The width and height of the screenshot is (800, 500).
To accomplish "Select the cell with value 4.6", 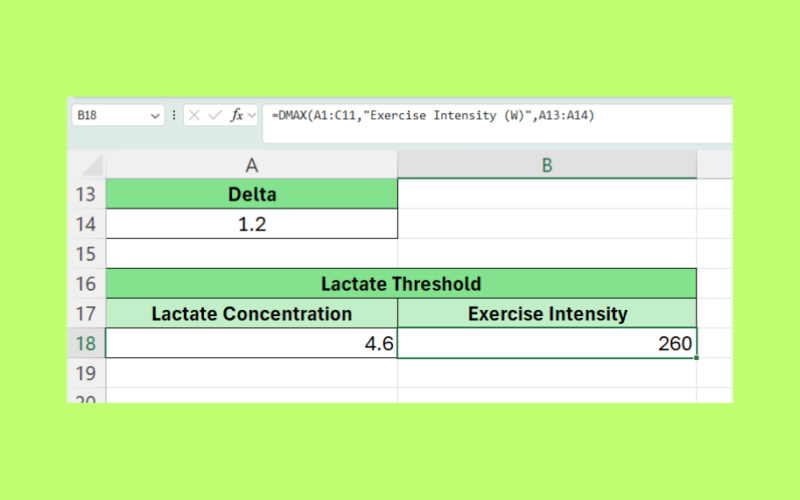I will 251,344.
